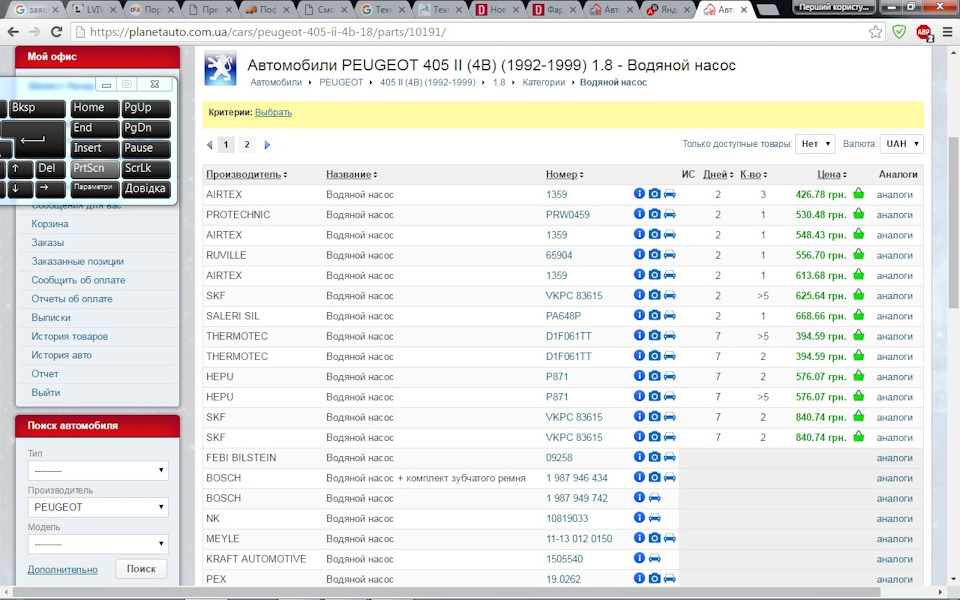This screenshot has height=600, width=960.
Task: Click part number PRW0459 link
Action: pos(568,214)
